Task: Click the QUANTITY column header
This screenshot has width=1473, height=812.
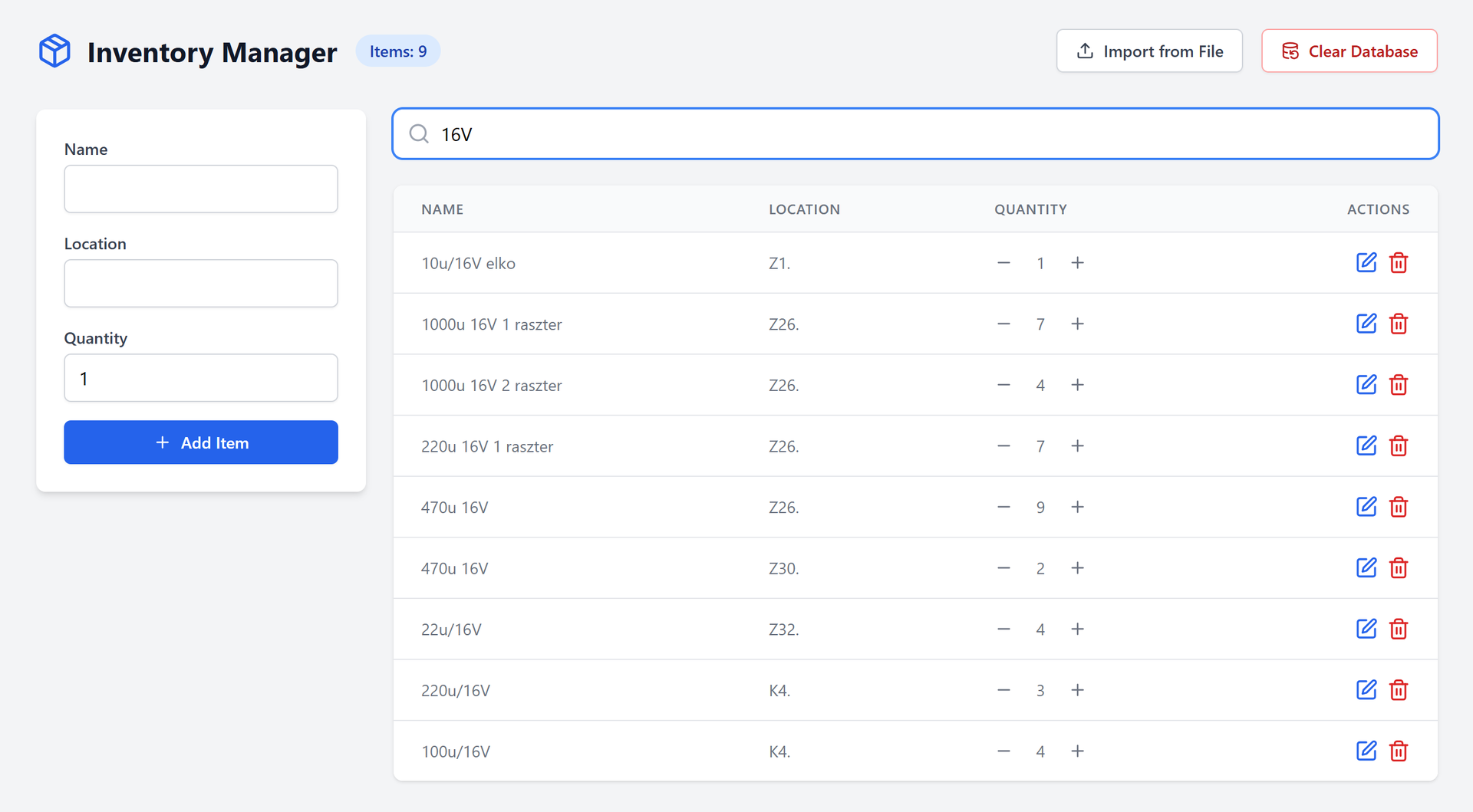Action: point(1031,209)
